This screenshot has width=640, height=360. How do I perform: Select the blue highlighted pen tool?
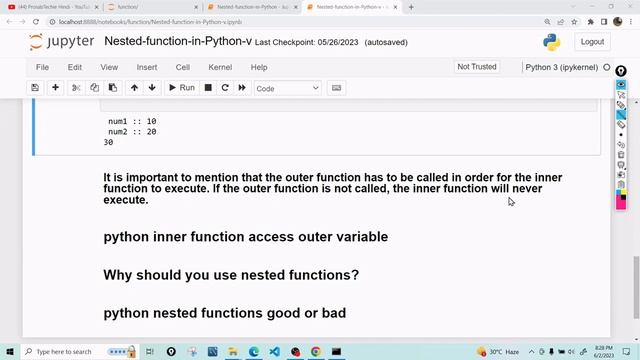click(621, 115)
